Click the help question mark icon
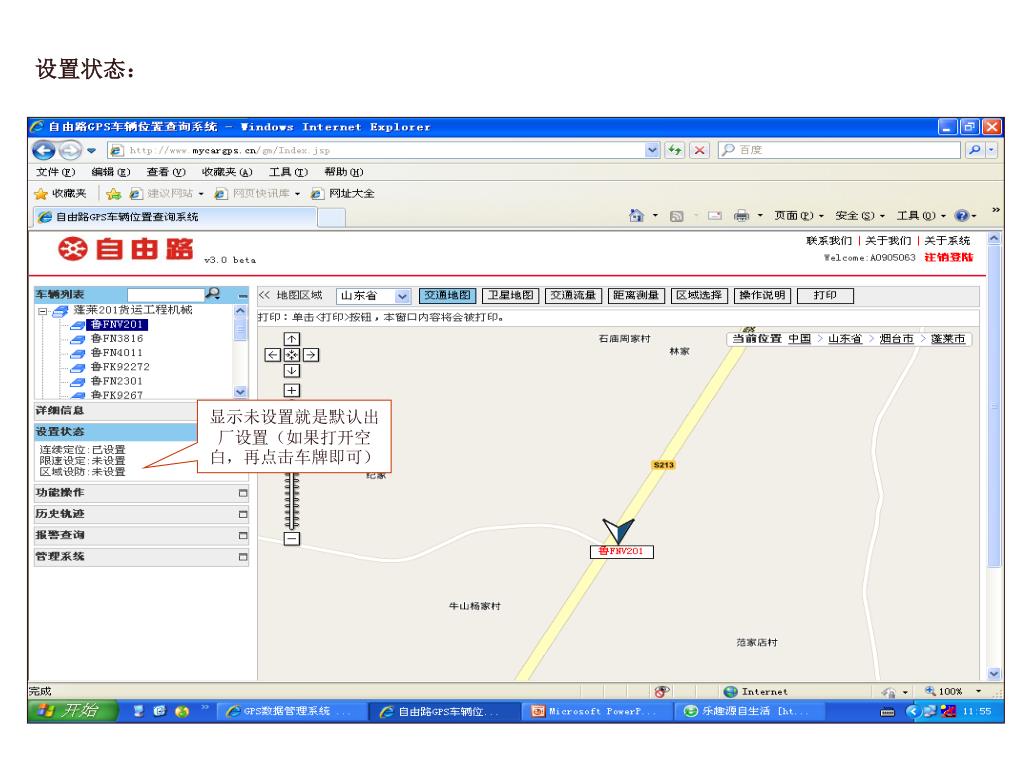1024x768 pixels. pos(962,216)
